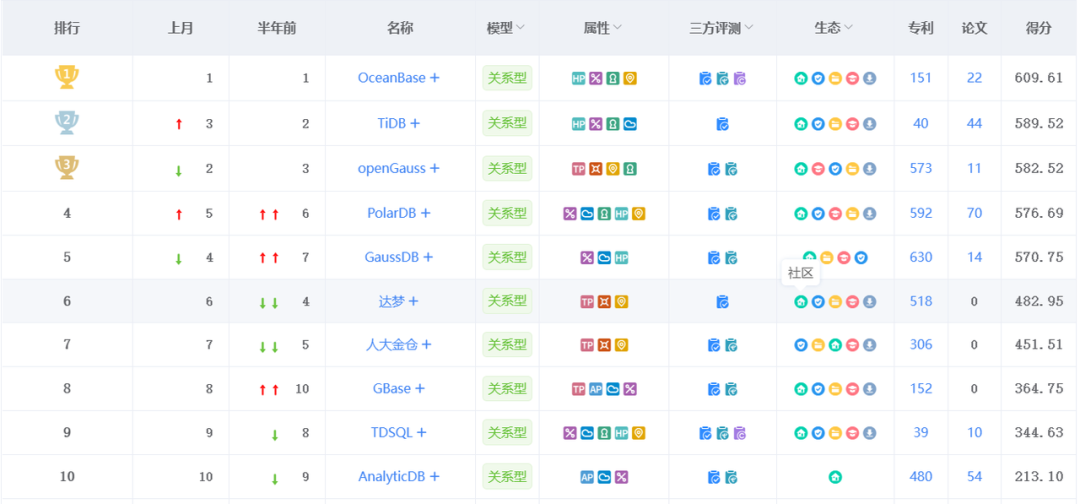
Task: Click the red graduation cap icon in PolarDB row
Action: pos(835,213)
